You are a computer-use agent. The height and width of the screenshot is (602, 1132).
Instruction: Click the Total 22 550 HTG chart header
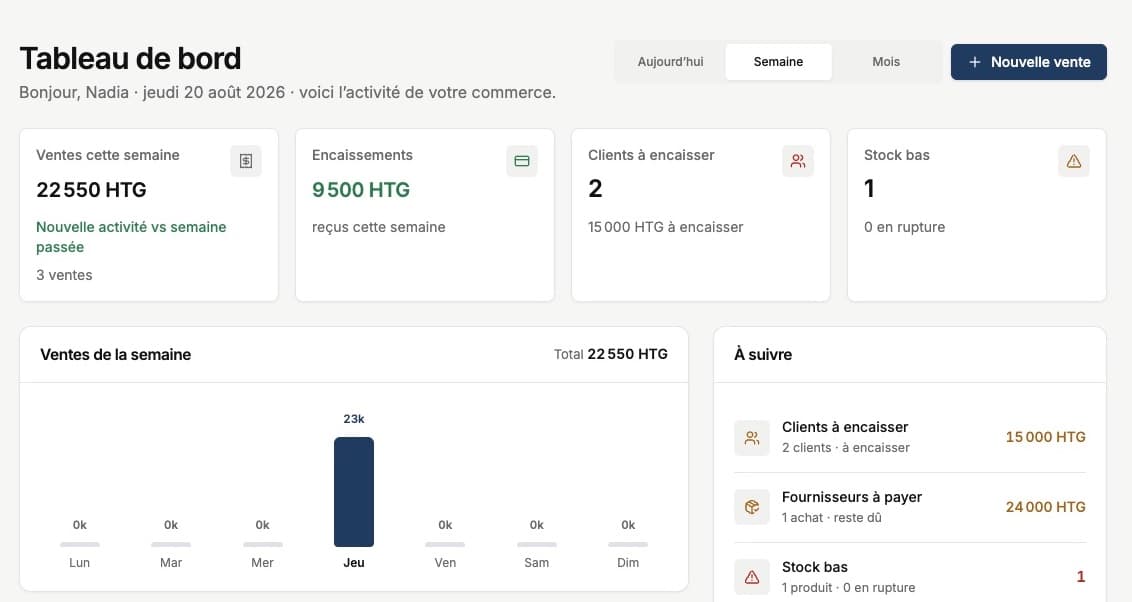(x=611, y=354)
